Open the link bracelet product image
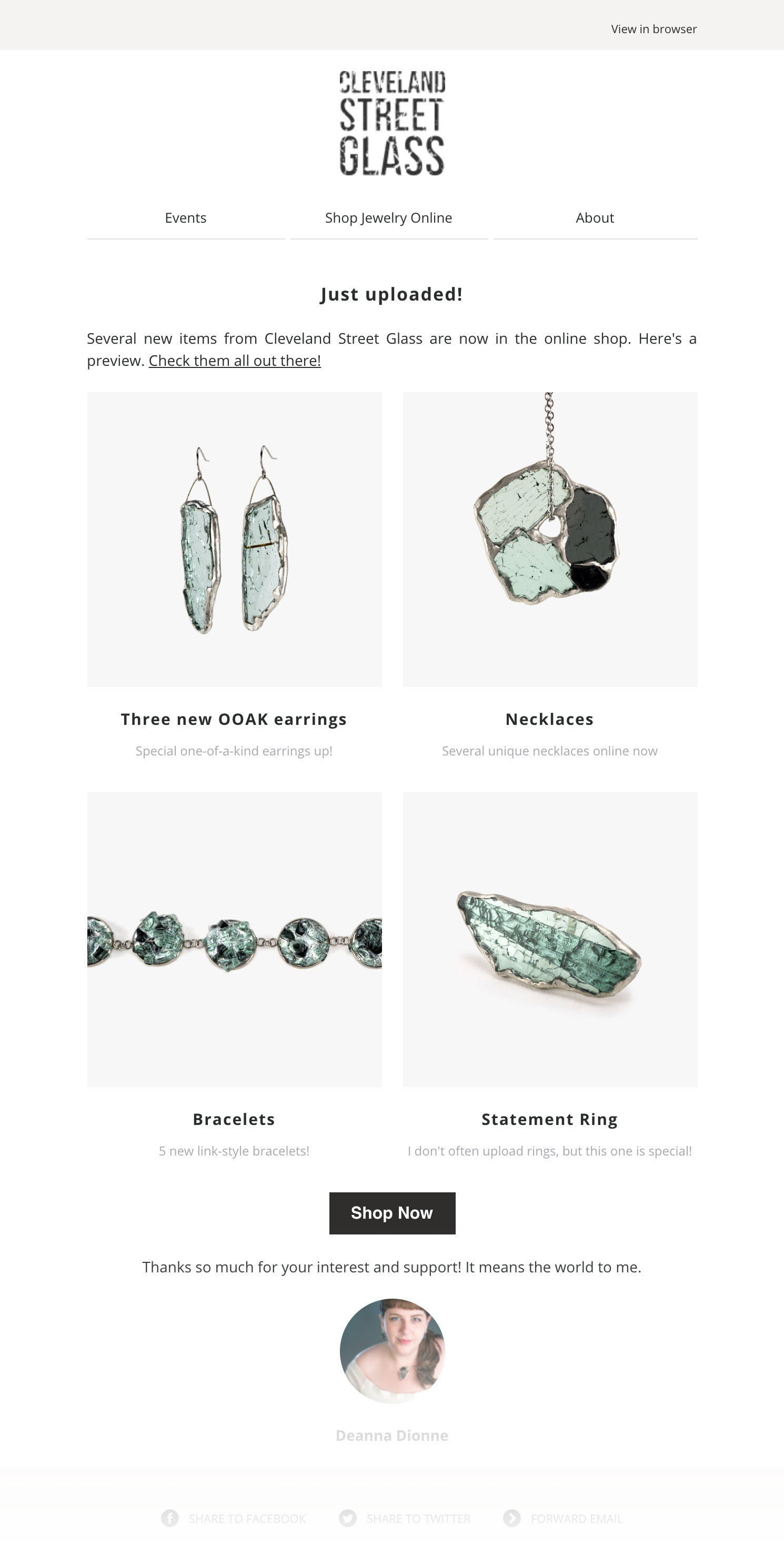Image resolution: width=784 pixels, height=1564 pixels. pyautogui.click(x=235, y=940)
